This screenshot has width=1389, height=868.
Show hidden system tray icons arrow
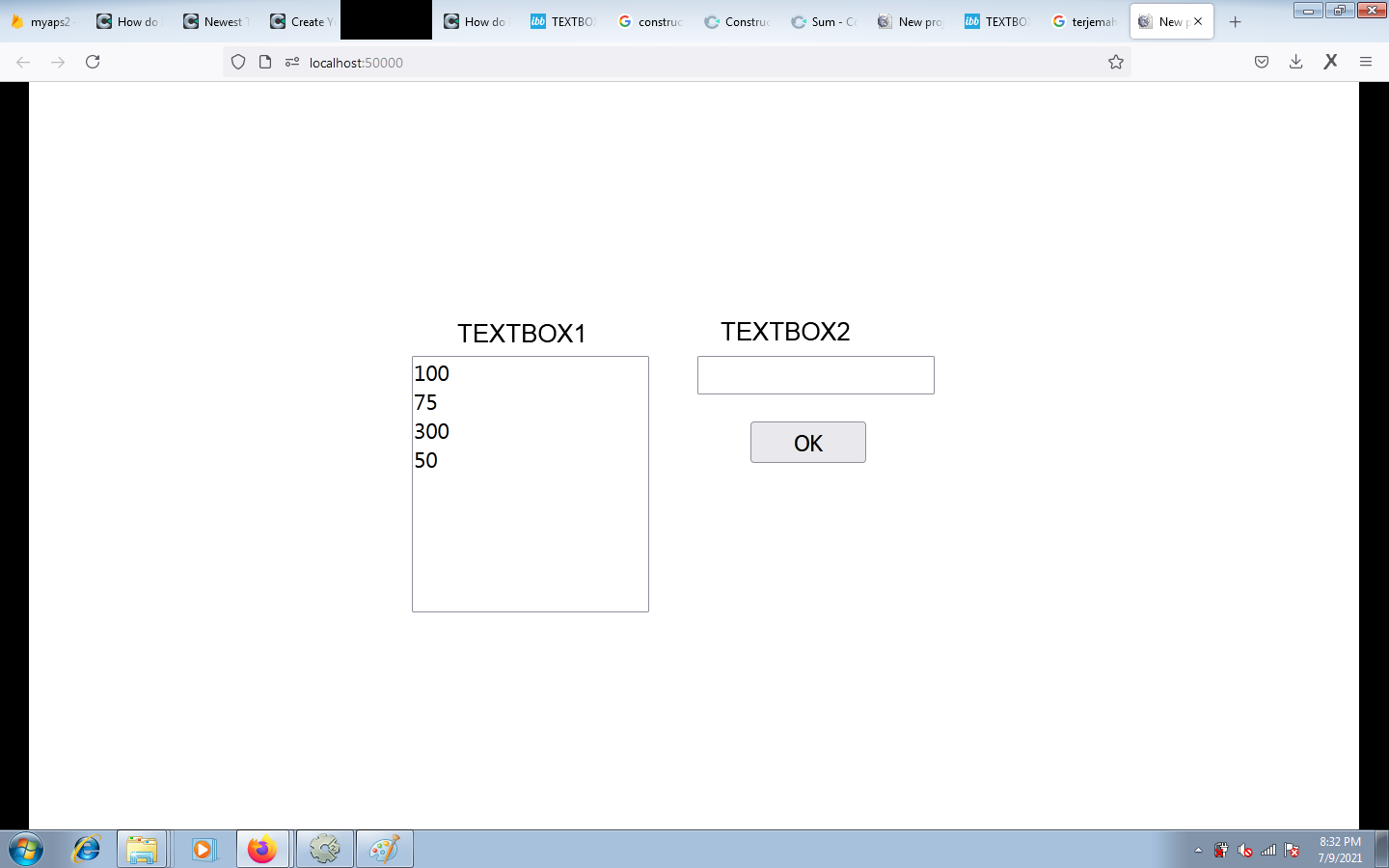pos(1198,851)
